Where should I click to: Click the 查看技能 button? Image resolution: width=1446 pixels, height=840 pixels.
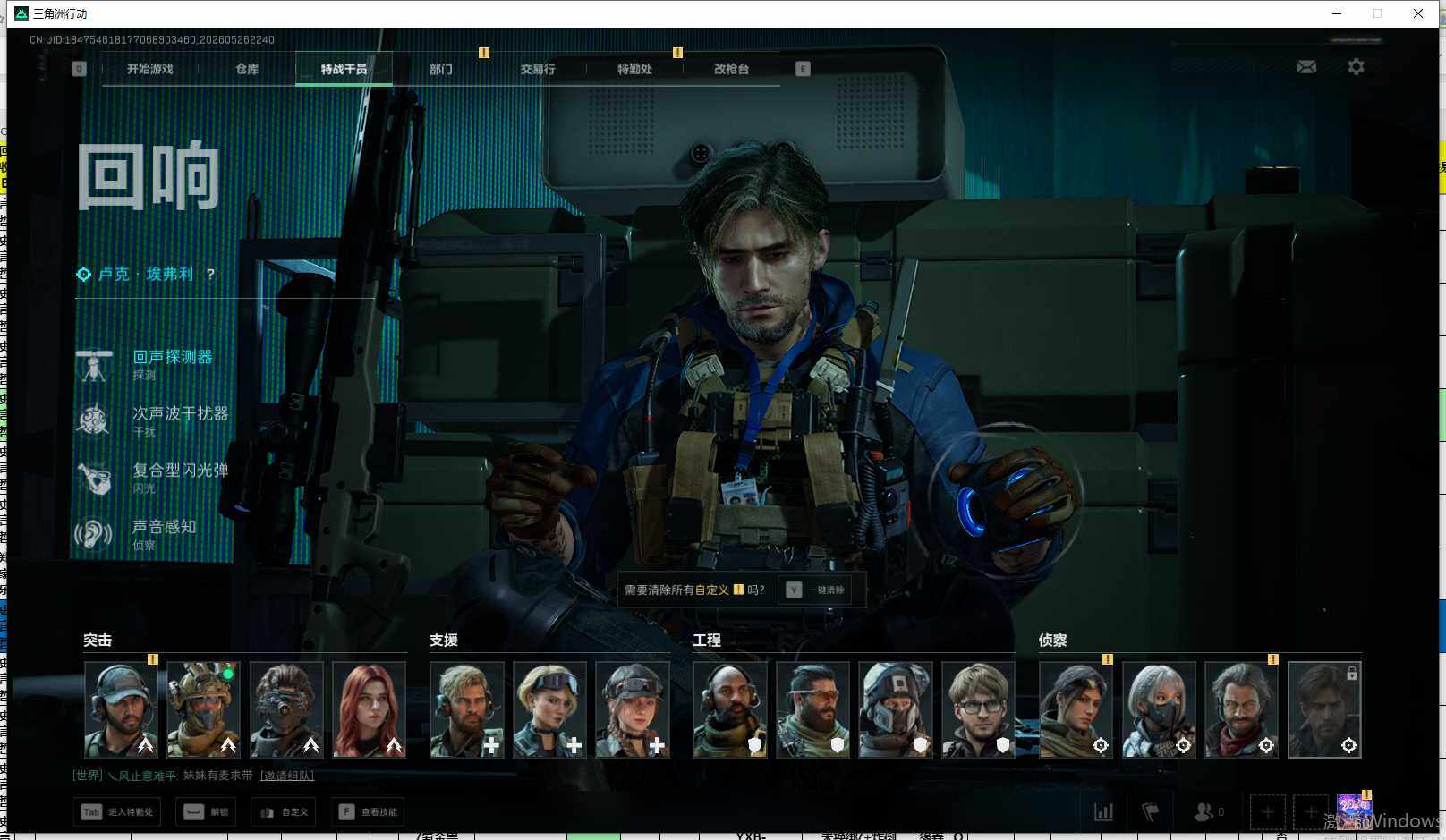pyautogui.click(x=368, y=812)
